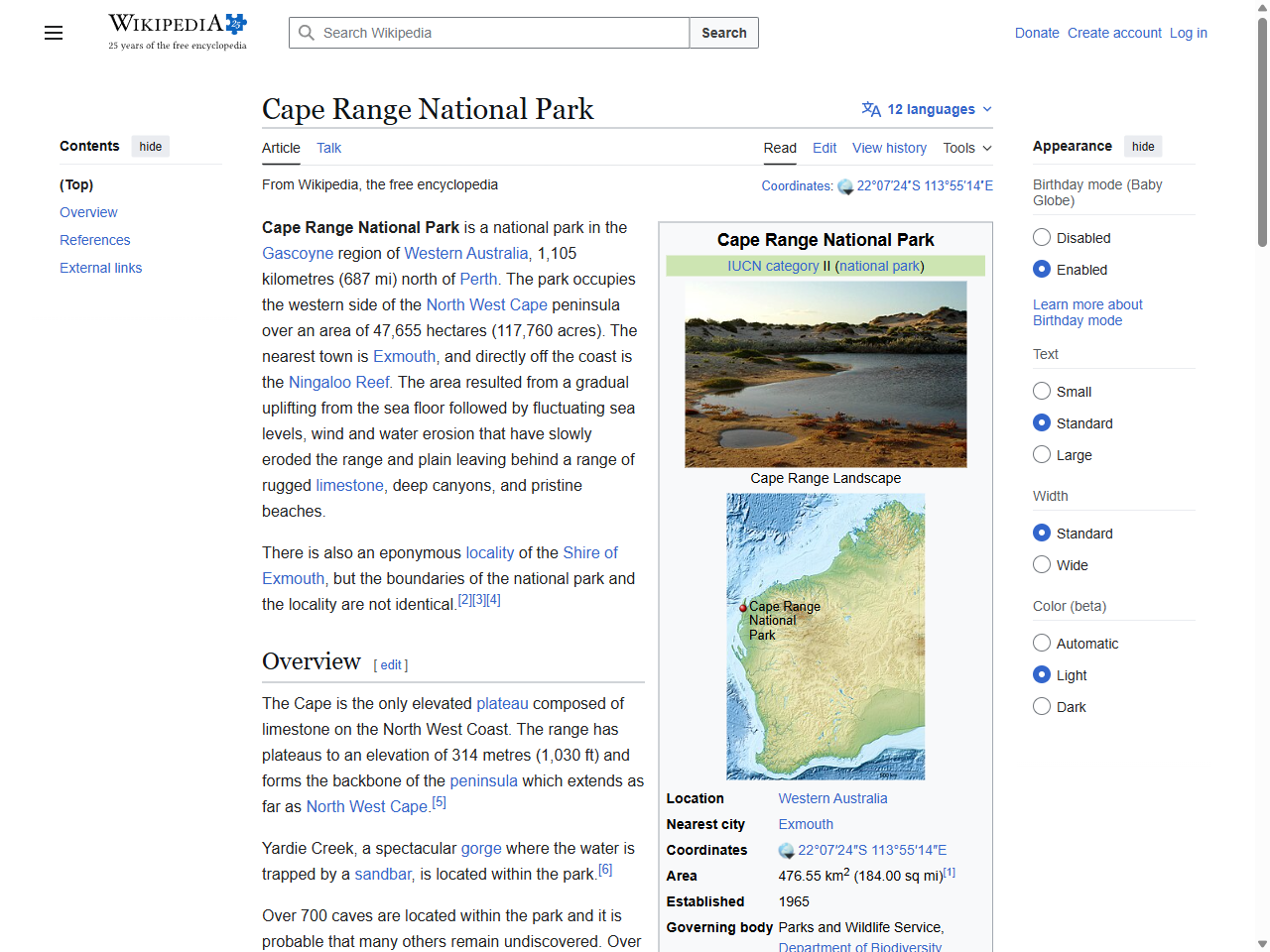
Task: Open the main menu hamburger icon
Action: 54,33
